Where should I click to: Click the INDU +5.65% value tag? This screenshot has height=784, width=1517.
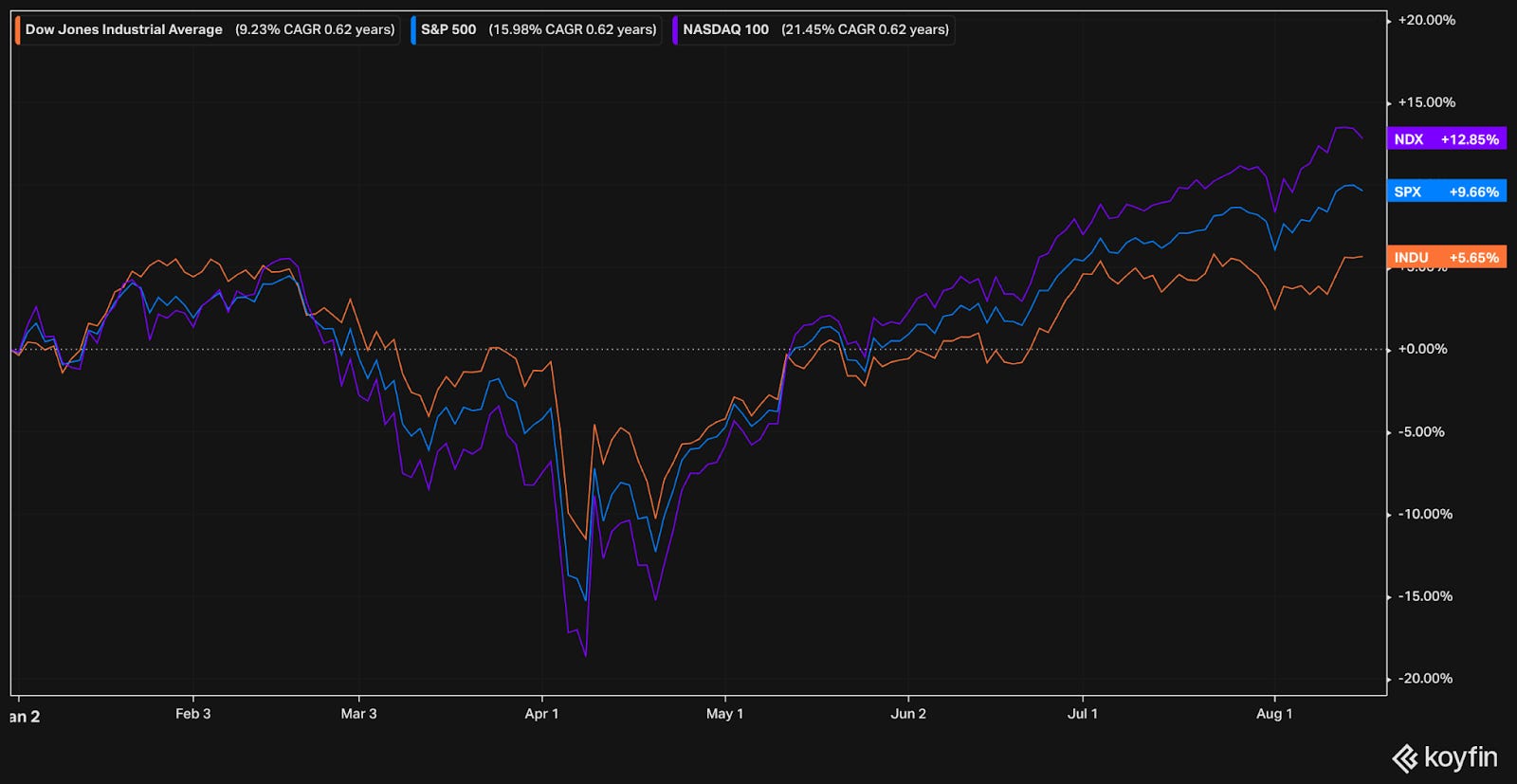coord(1446,257)
